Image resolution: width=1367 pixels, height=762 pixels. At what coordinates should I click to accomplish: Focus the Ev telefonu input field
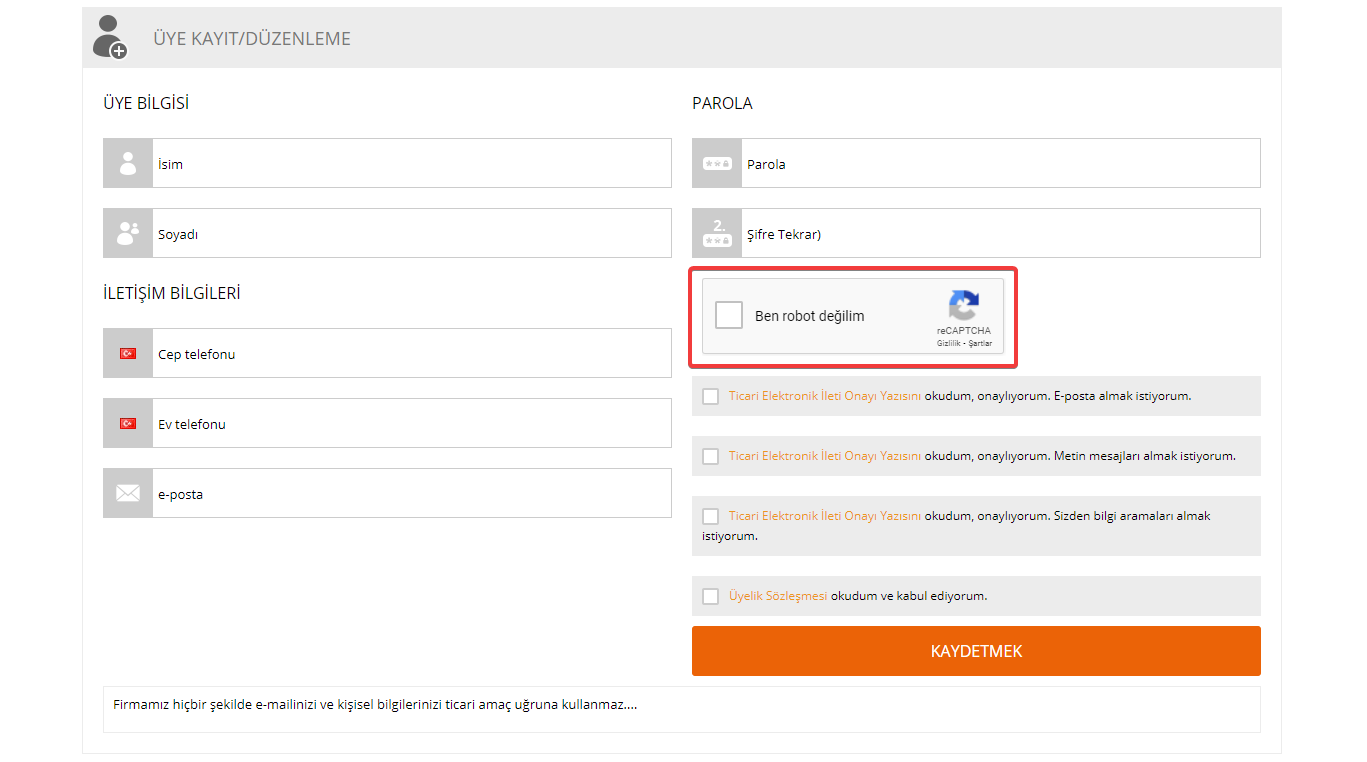(412, 423)
